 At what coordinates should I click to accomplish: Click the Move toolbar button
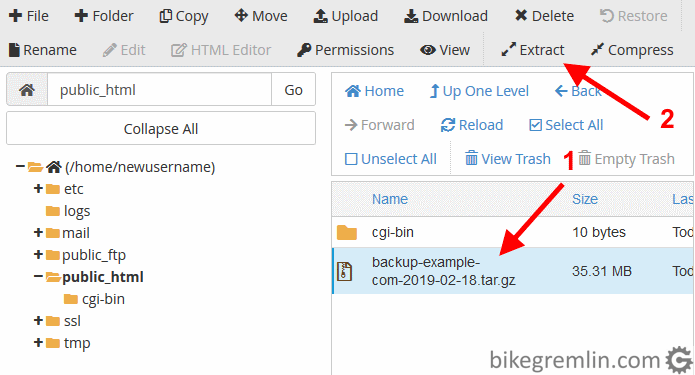pyautogui.click(x=261, y=16)
